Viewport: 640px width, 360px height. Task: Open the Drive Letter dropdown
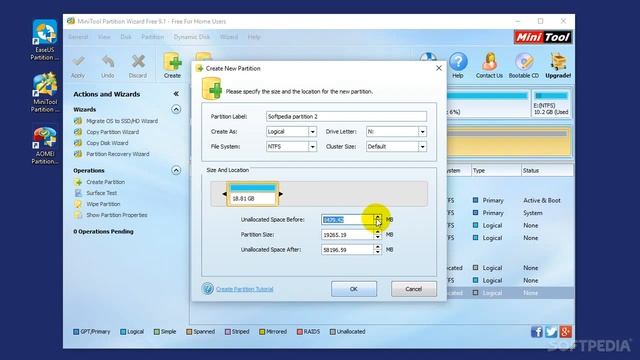pyautogui.click(x=422, y=132)
